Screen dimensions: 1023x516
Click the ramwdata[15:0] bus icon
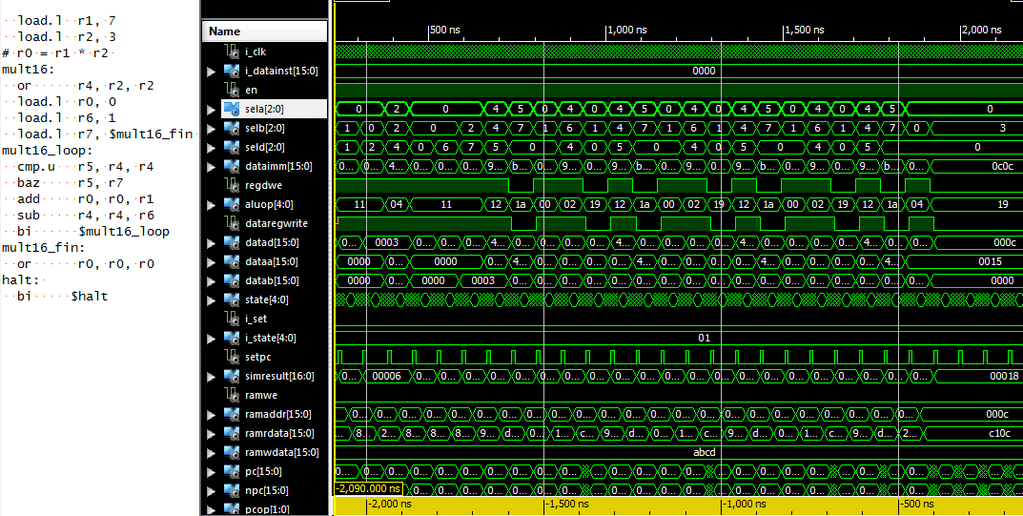(232, 453)
